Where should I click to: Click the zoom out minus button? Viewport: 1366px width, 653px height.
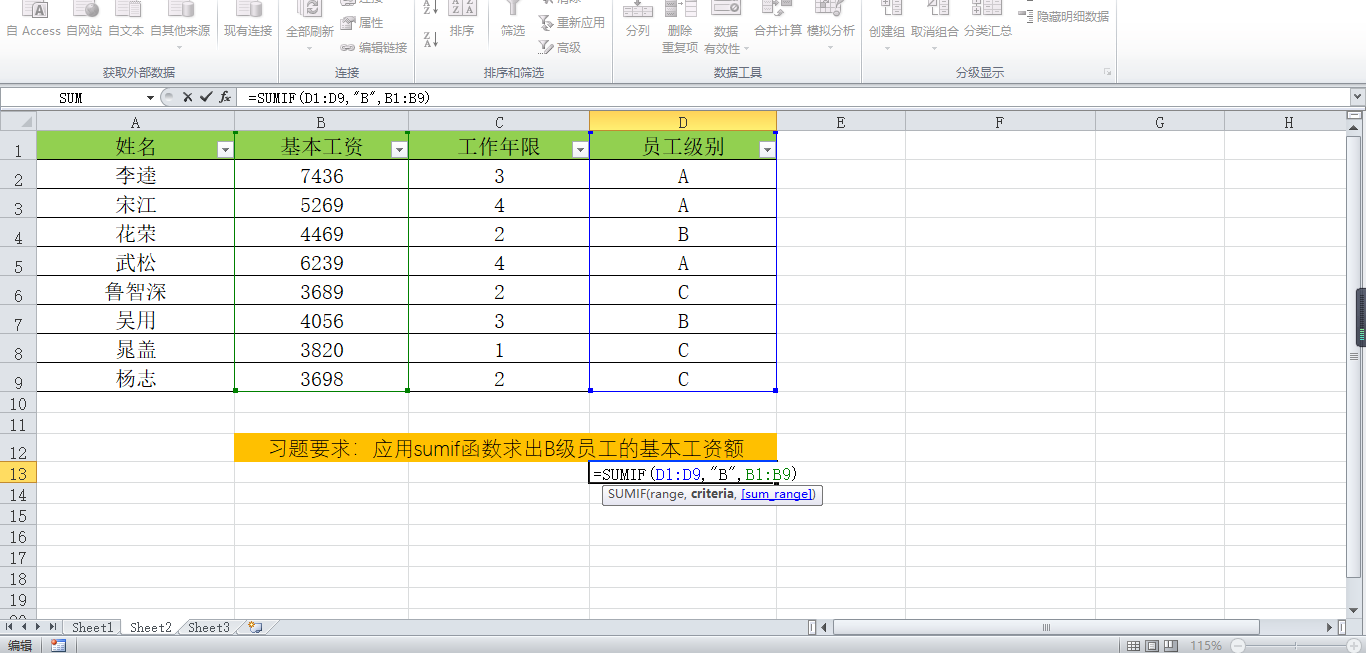click(x=1238, y=646)
